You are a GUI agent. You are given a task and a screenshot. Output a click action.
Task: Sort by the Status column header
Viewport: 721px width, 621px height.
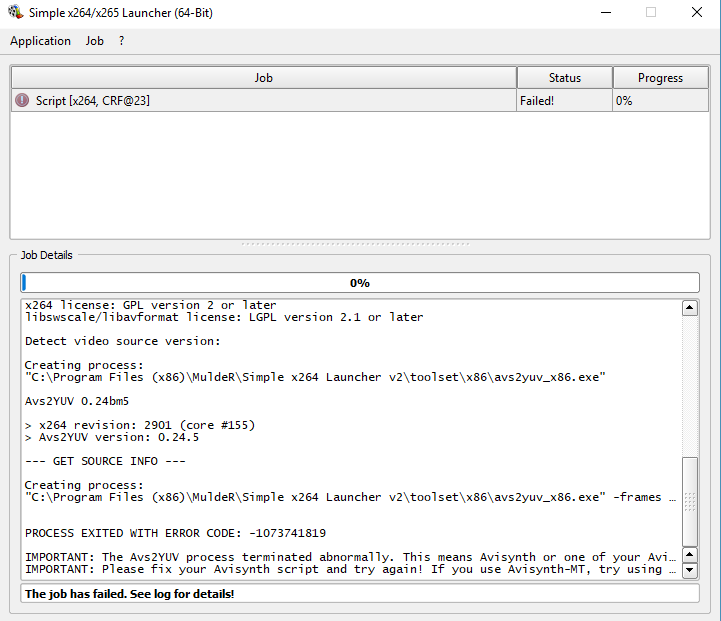pos(565,78)
